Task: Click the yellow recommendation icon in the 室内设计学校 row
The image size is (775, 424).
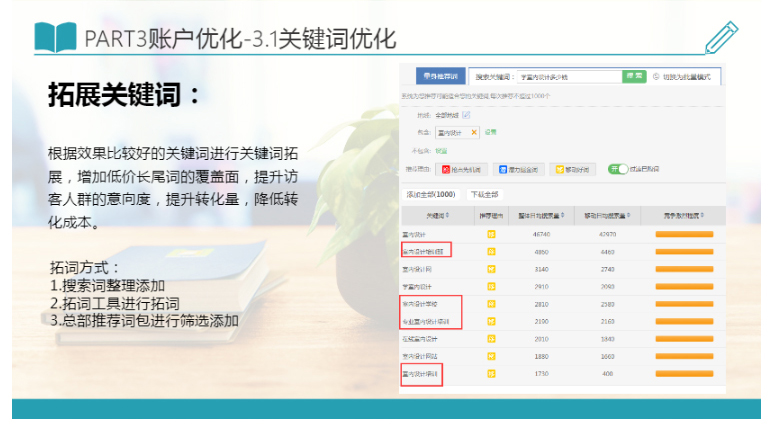Action: click(x=491, y=304)
